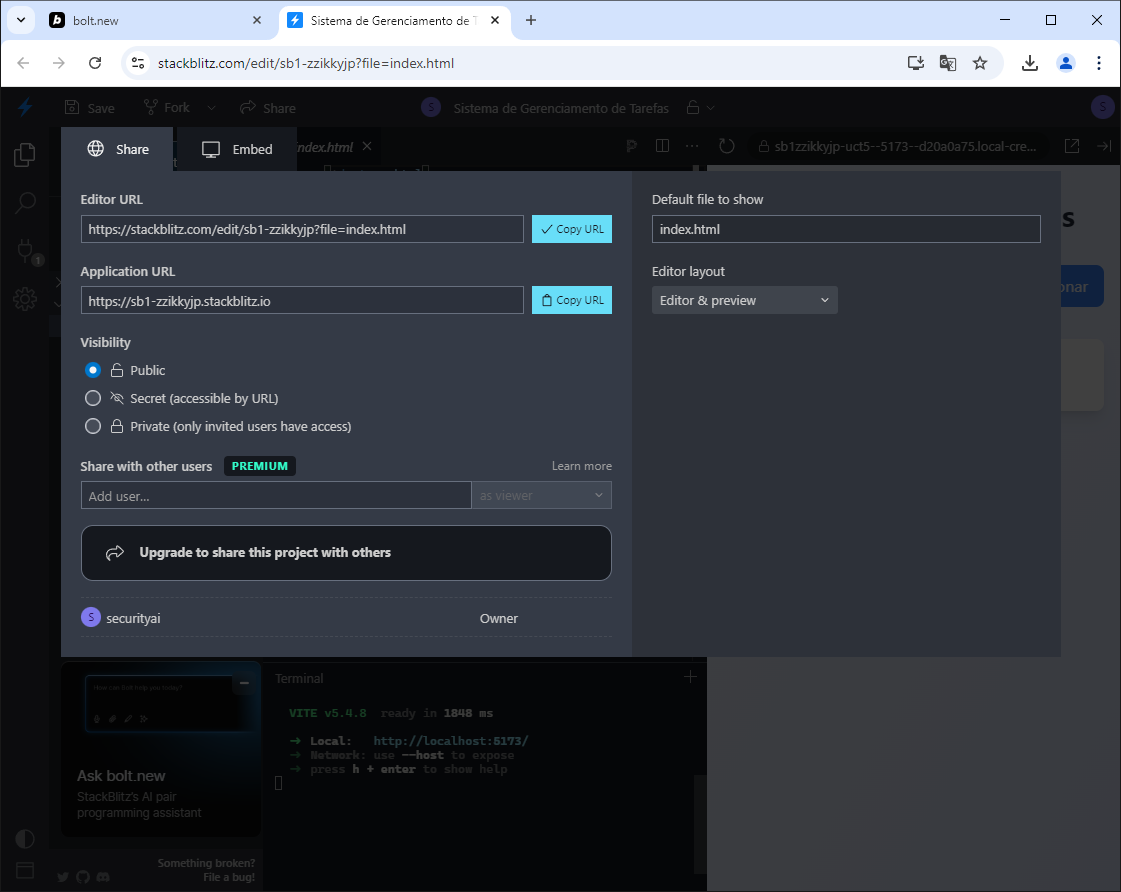Select the Secret visibility radio button
This screenshot has width=1121, height=892.
tap(93, 398)
